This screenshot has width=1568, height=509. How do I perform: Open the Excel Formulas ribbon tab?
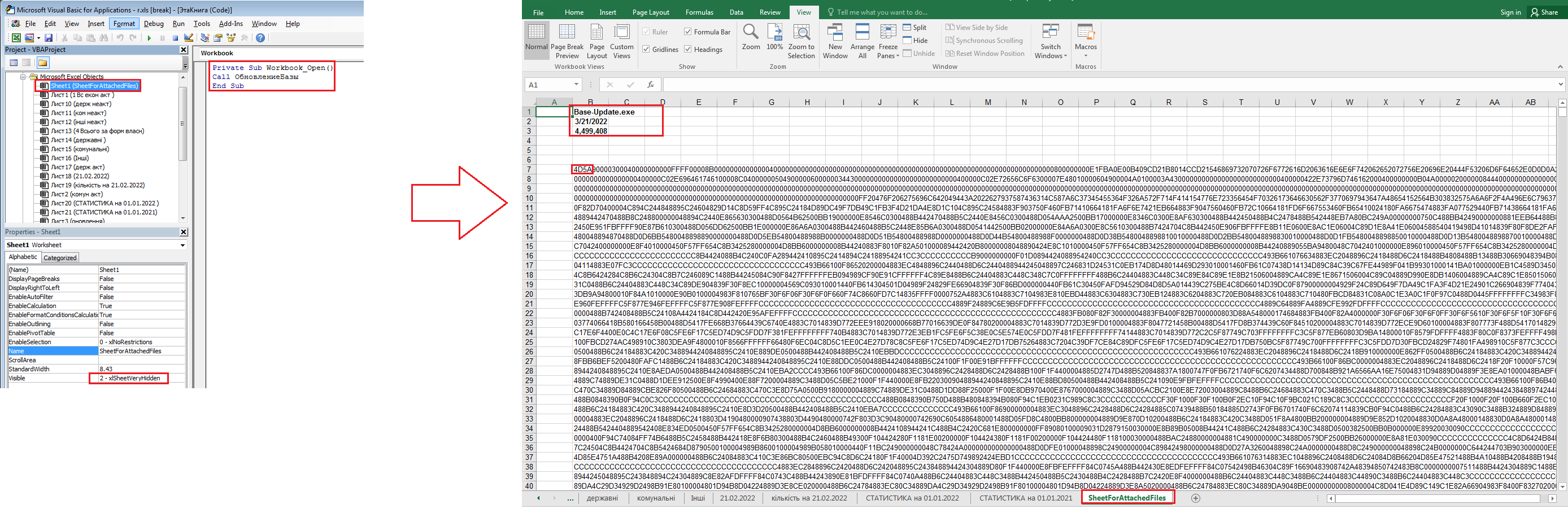point(699,12)
